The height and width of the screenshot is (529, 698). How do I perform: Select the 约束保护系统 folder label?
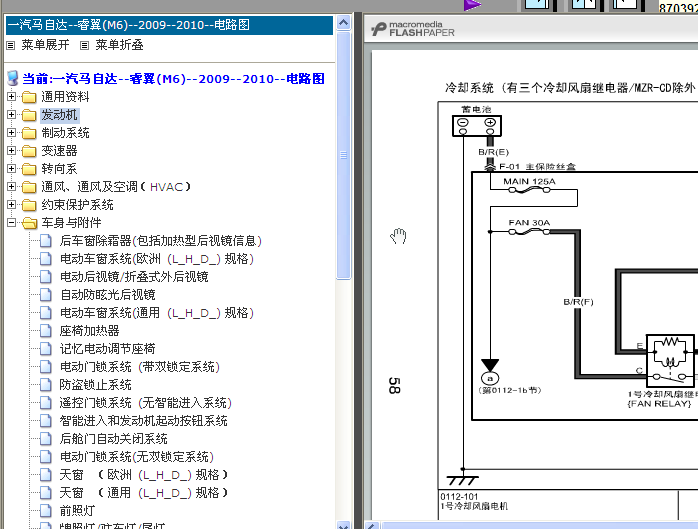[x=77, y=204]
